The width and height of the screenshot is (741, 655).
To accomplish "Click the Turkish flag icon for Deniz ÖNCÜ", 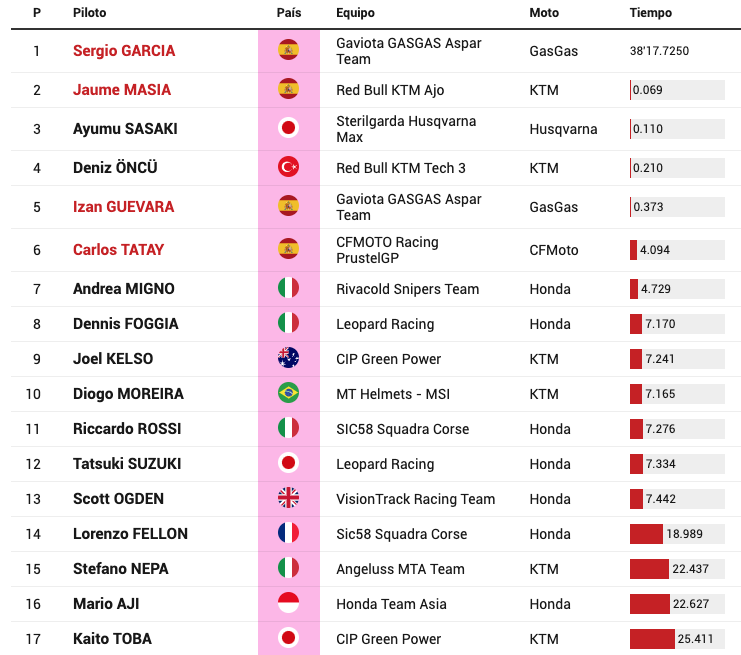I will point(288,167).
